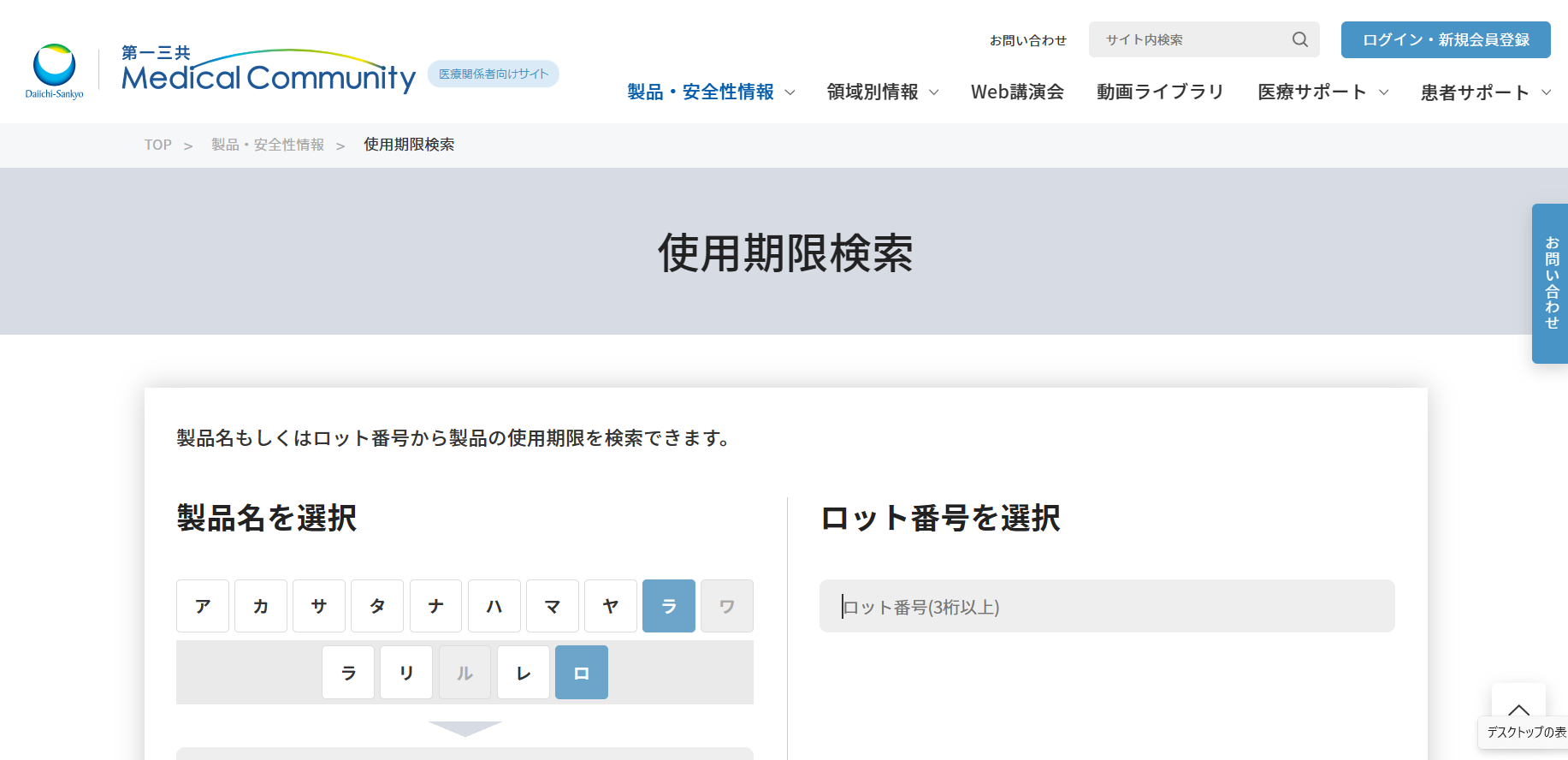Select the ハ kana row button
This screenshot has width=1568, height=760.
(494, 606)
